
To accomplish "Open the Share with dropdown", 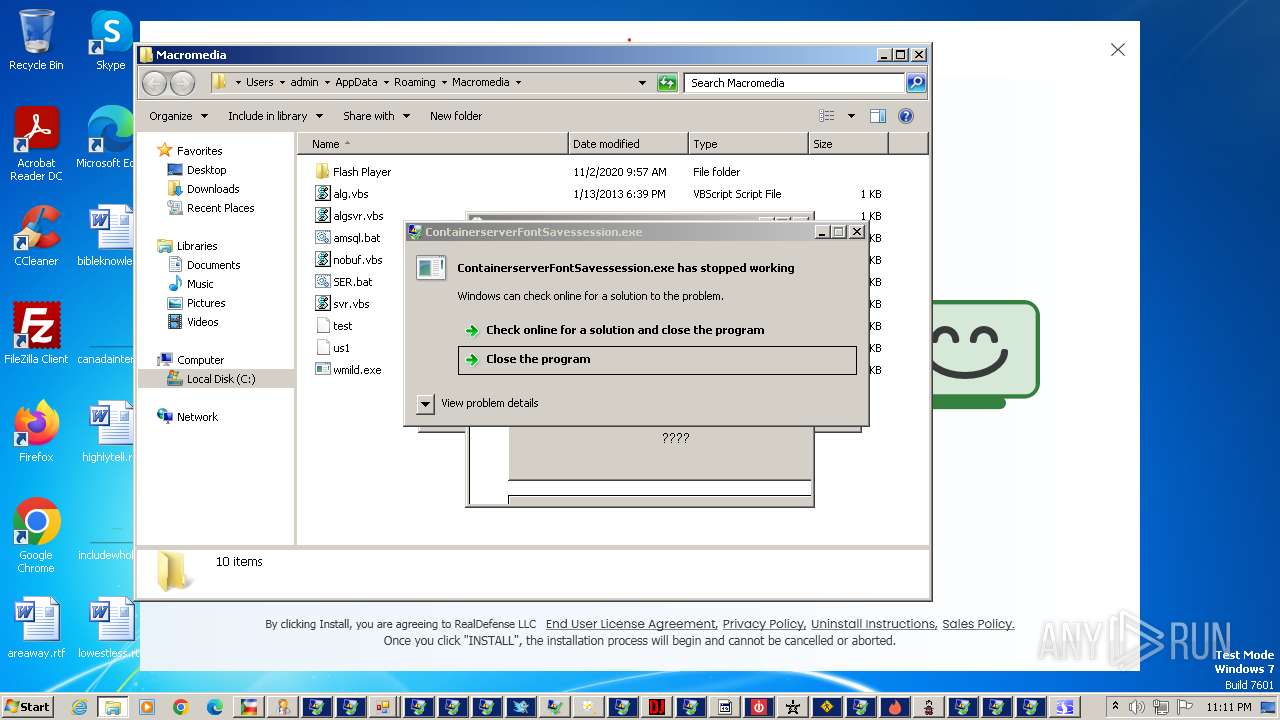I will (376, 116).
